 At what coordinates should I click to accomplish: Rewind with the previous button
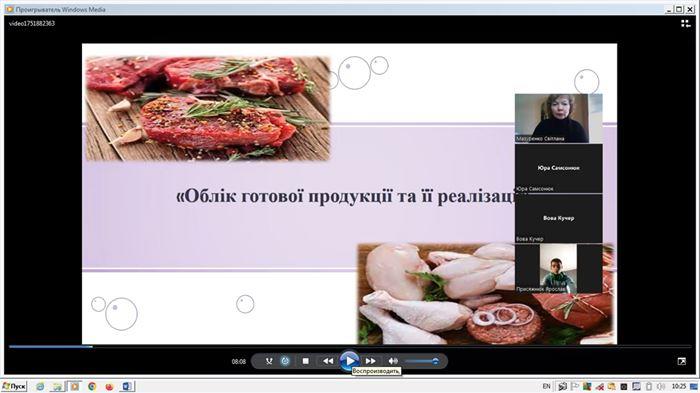click(x=328, y=361)
